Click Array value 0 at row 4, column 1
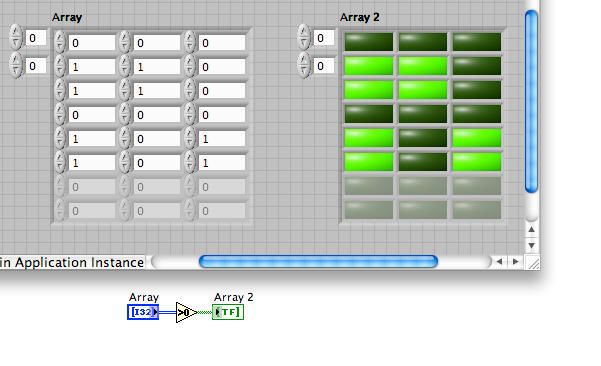601x366 pixels. click(x=92, y=115)
